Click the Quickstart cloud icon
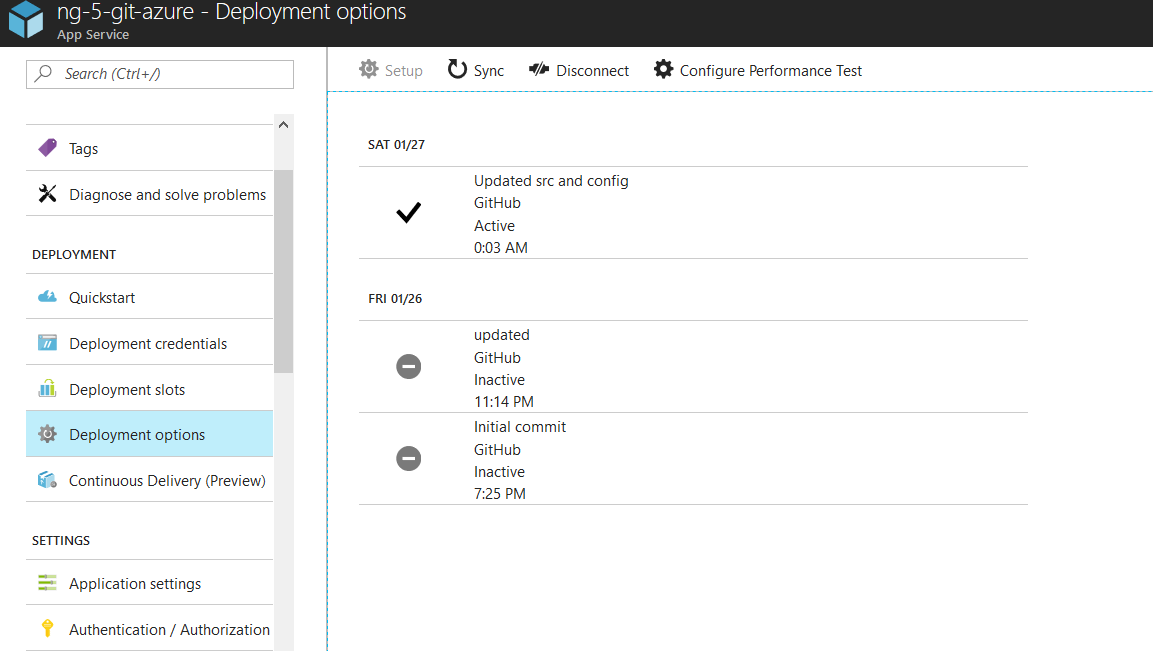 pyautogui.click(x=47, y=296)
